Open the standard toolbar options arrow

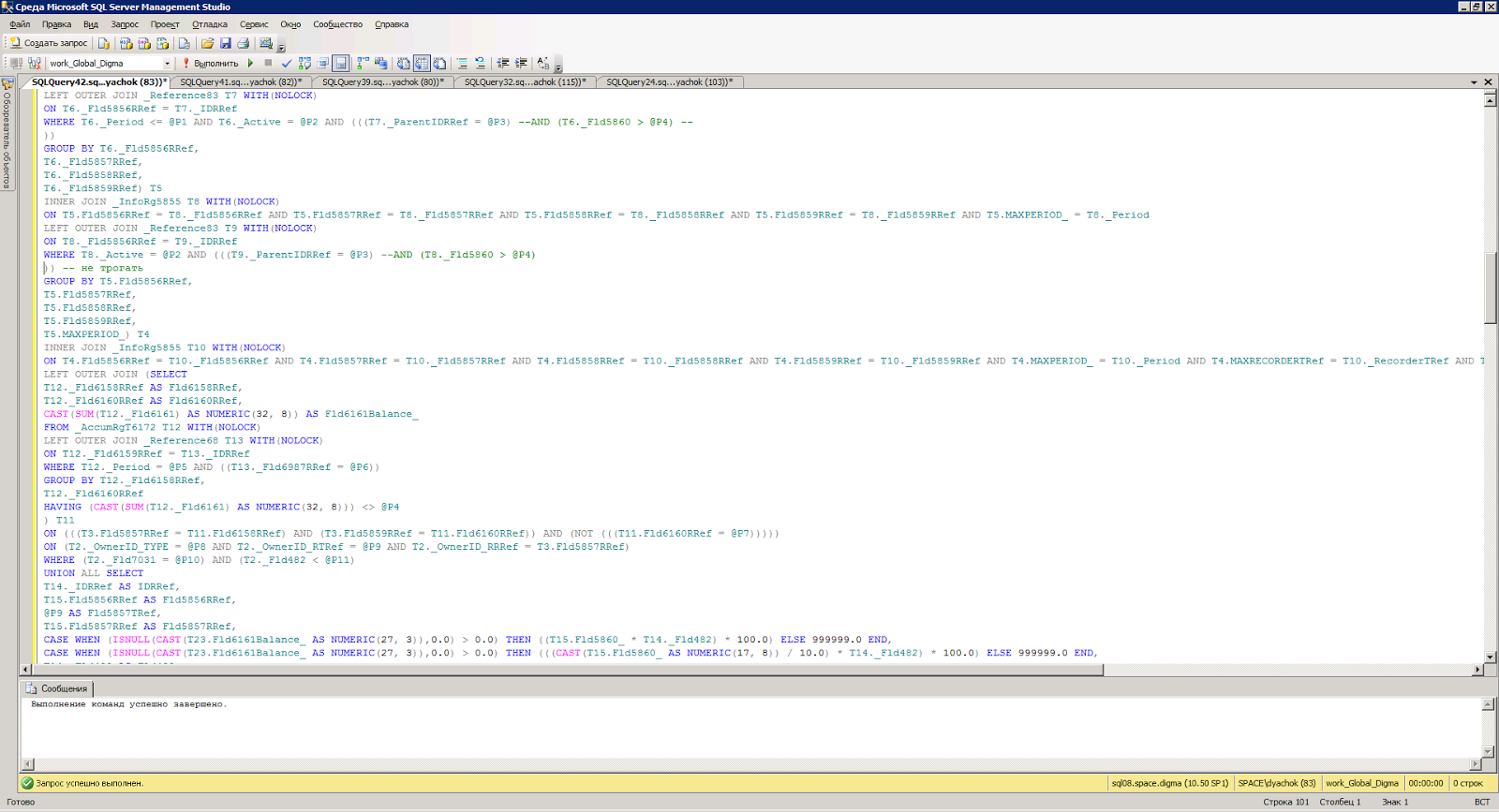coord(281,47)
